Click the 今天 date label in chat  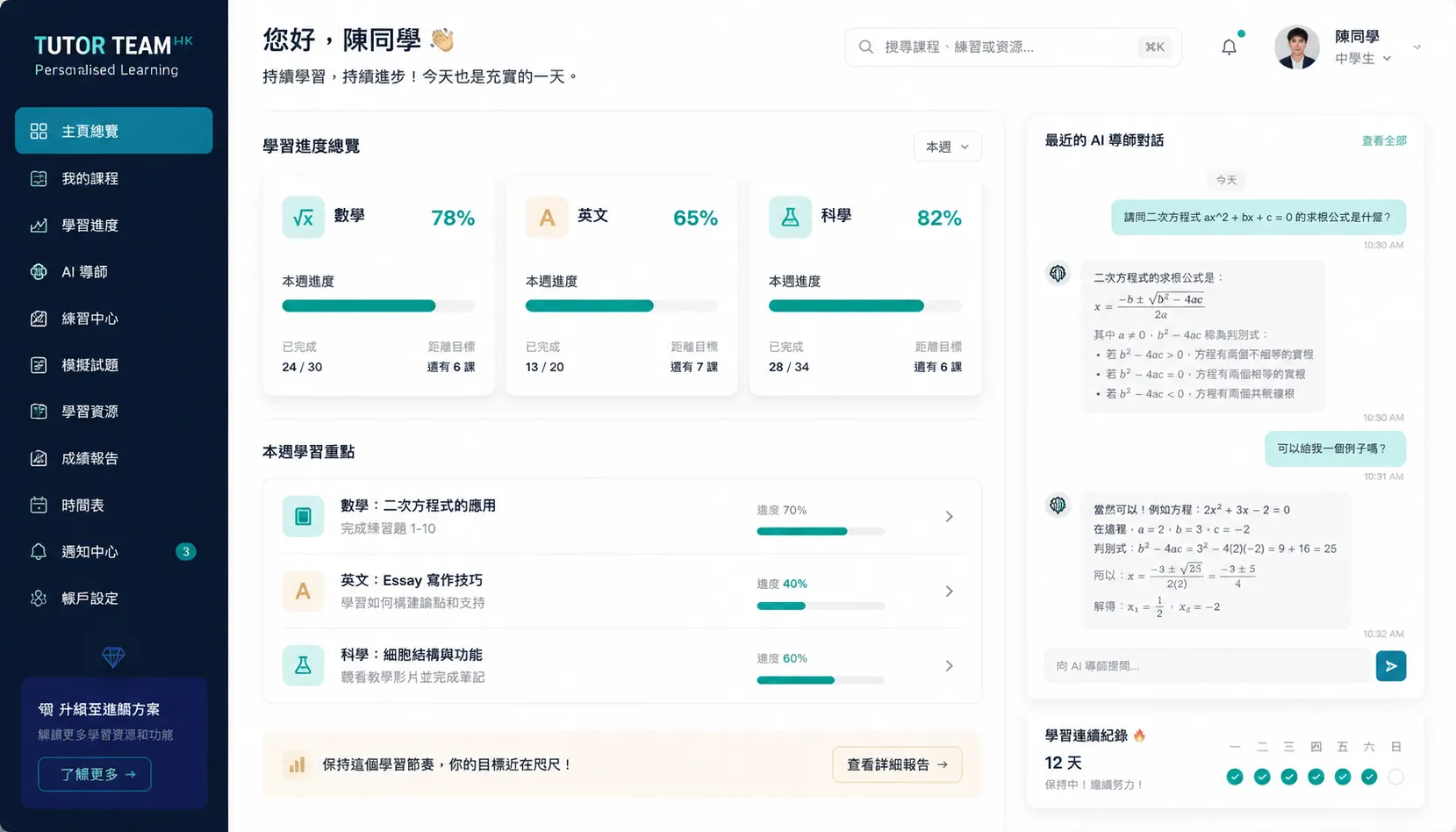(x=1226, y=180)
